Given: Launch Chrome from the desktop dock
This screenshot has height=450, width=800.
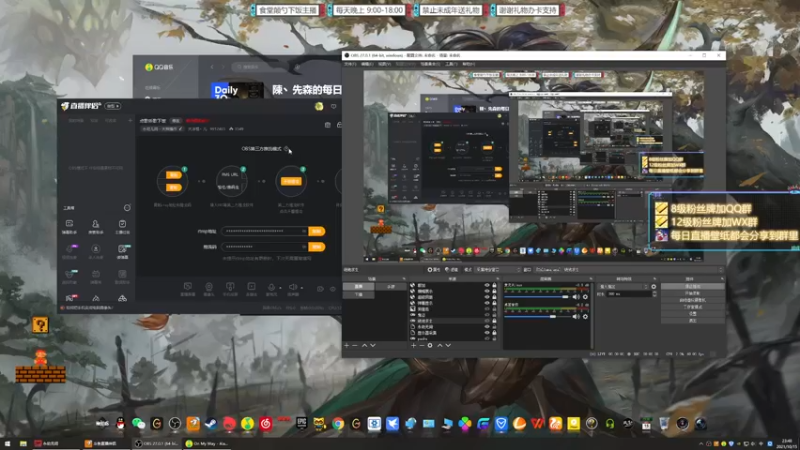Looking at the screenshot, I should [x=338, y=423].
